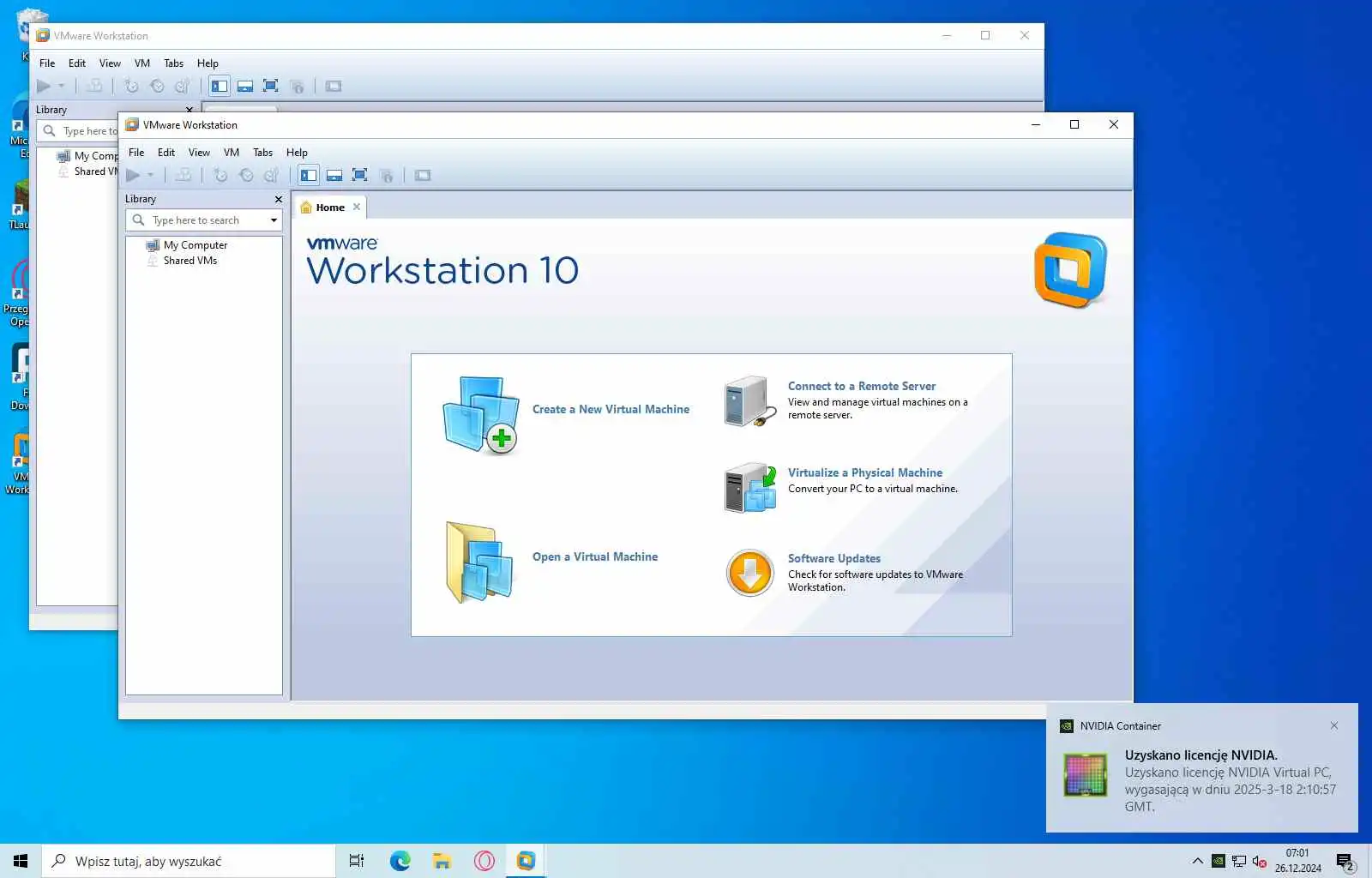Click the Unity mode icon in front window
Viewport: 1372px width, 878px height.
(387, 176)
